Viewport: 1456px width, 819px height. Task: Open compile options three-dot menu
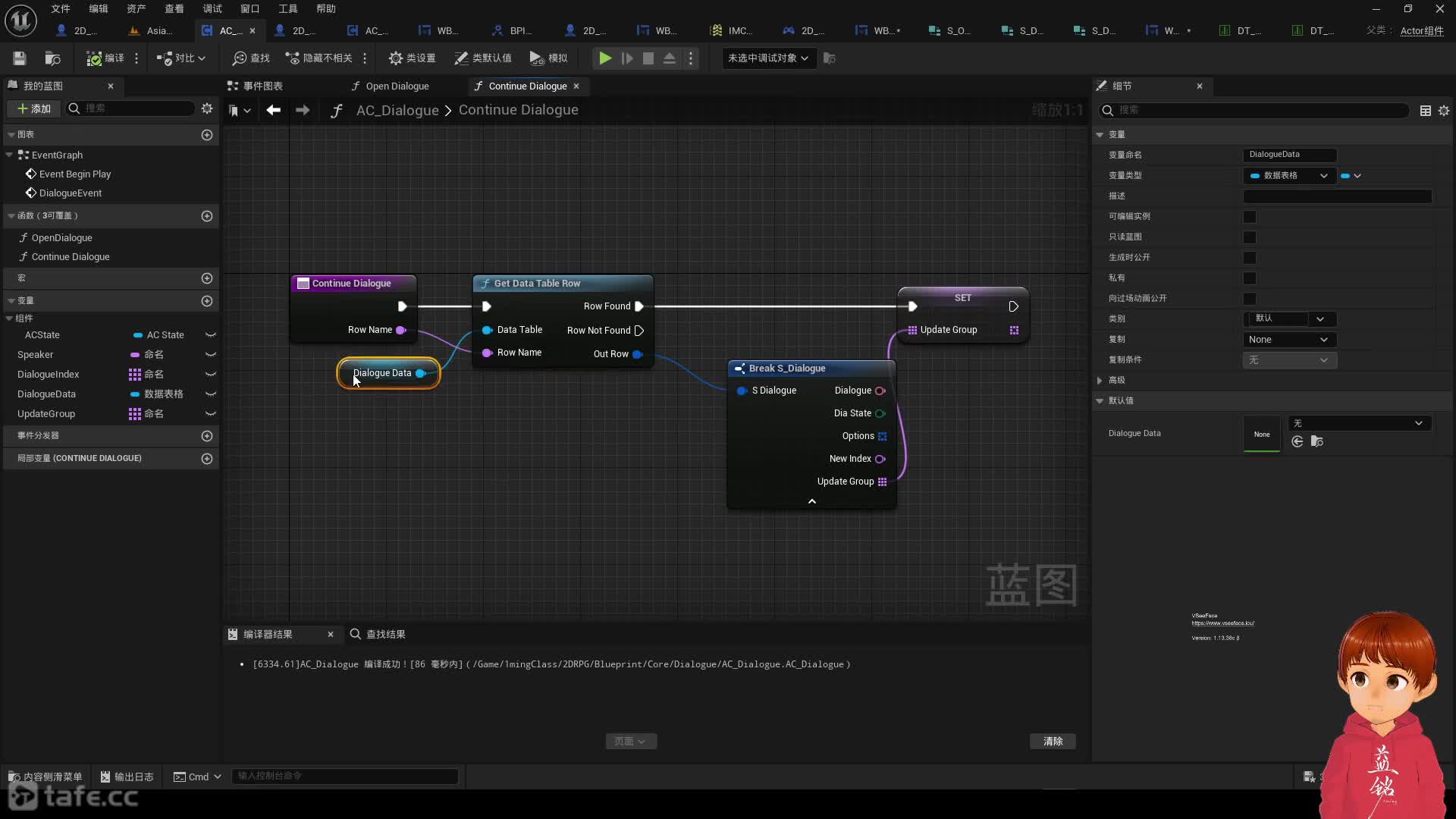[136, 58]
